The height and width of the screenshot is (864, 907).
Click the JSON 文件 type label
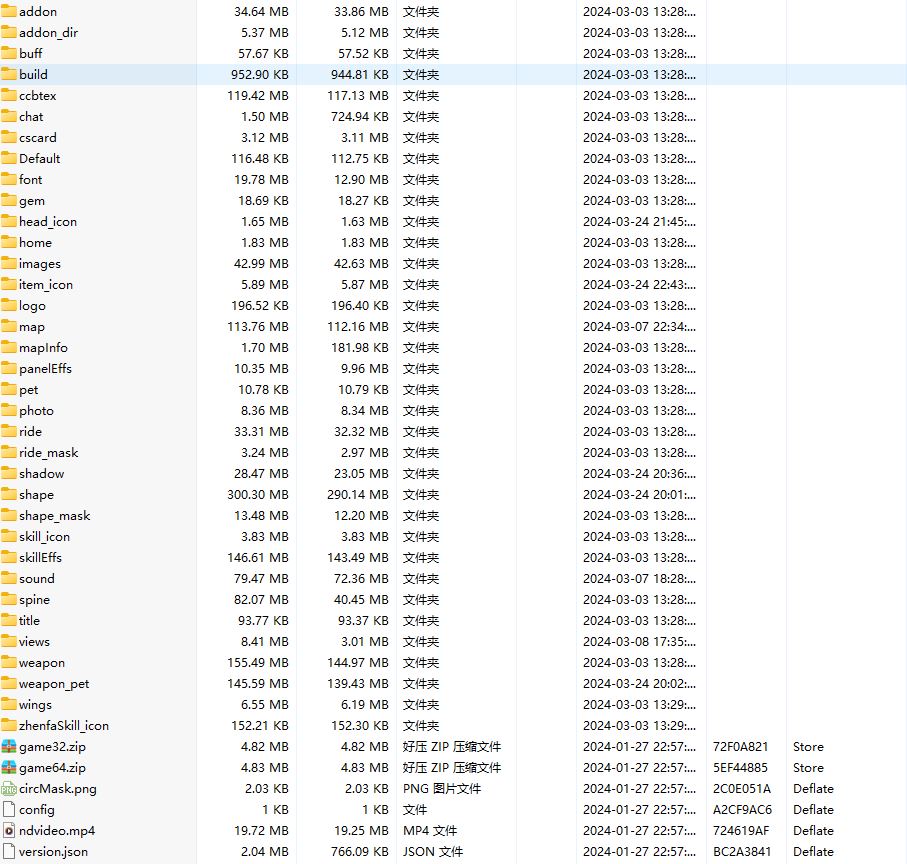433,852
